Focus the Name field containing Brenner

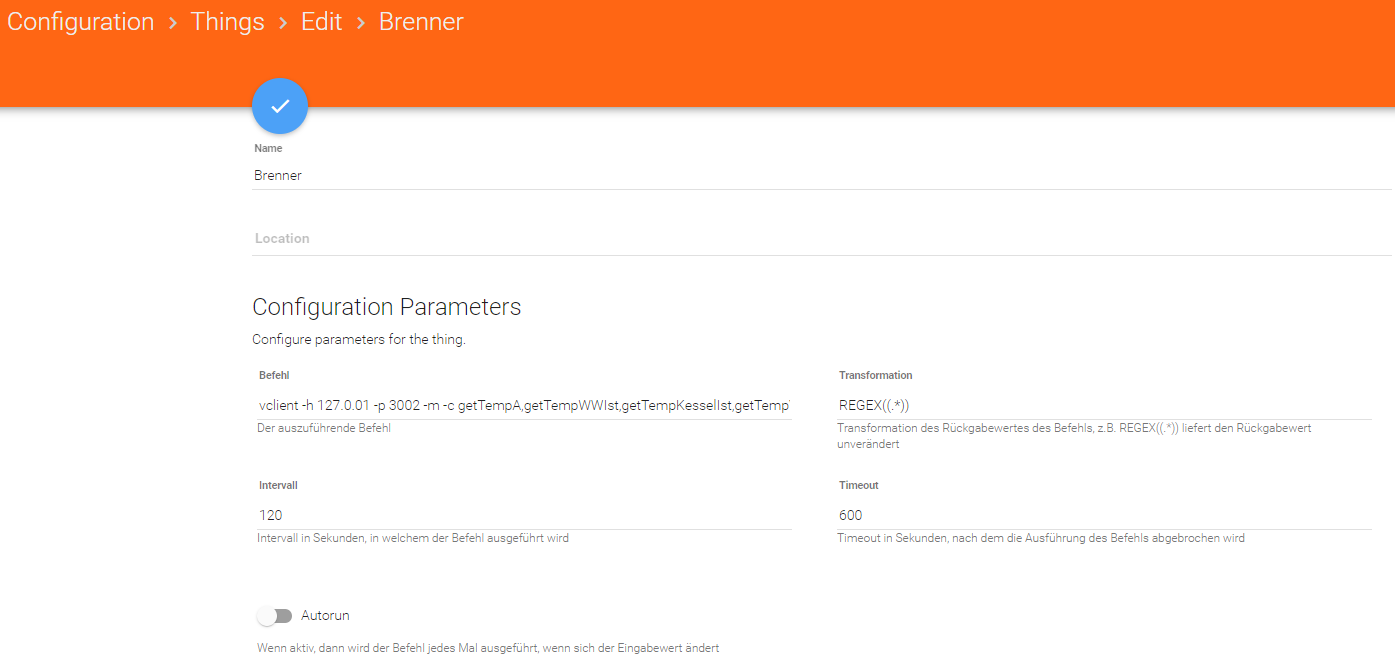tap(820, 175)
